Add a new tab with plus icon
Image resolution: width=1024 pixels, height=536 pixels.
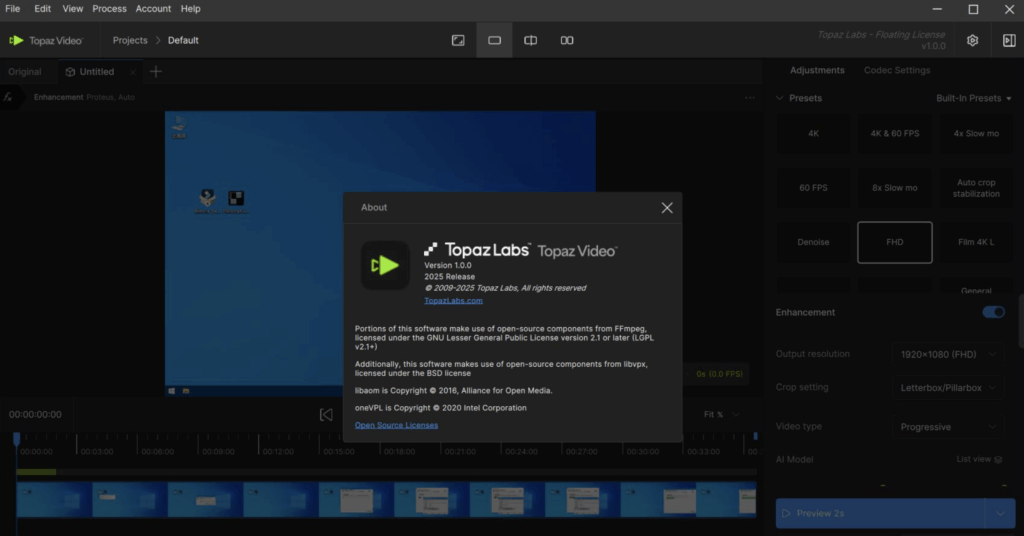pyautogui.click(x=155, y=72)
